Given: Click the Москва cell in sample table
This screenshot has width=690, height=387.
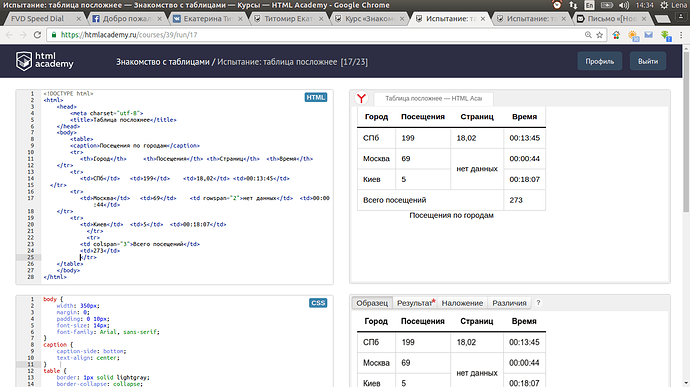Looking at the screenshot, I should click(x=376, y=363).
